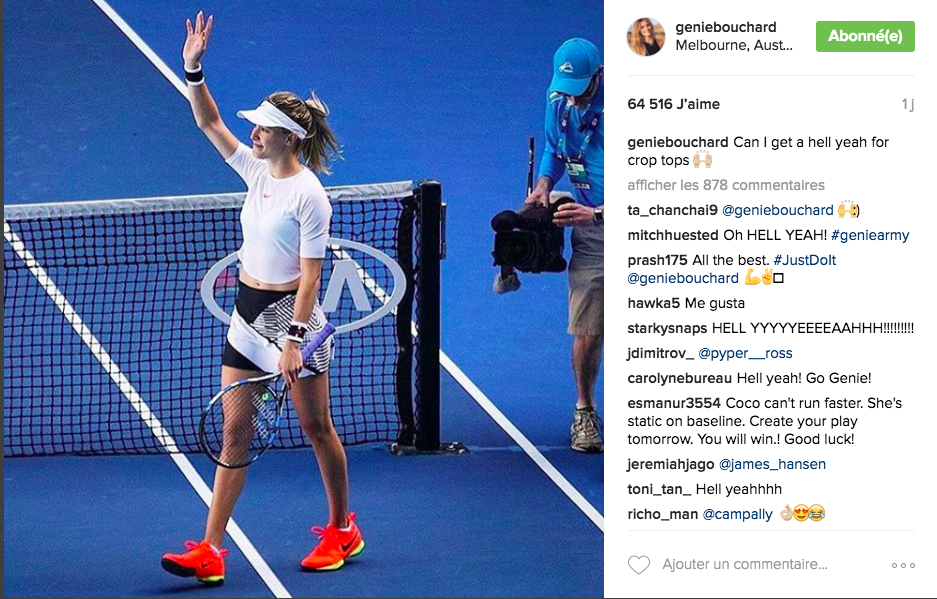
Task: Expand afficher les 878 commentaires
Action: click(726, 185)
